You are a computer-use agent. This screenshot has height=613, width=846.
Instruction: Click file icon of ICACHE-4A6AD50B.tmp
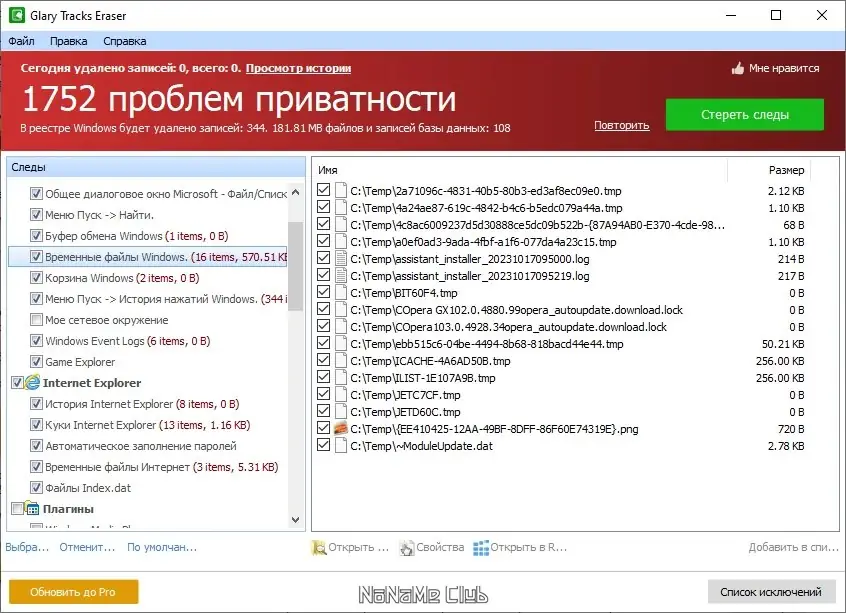340,361
